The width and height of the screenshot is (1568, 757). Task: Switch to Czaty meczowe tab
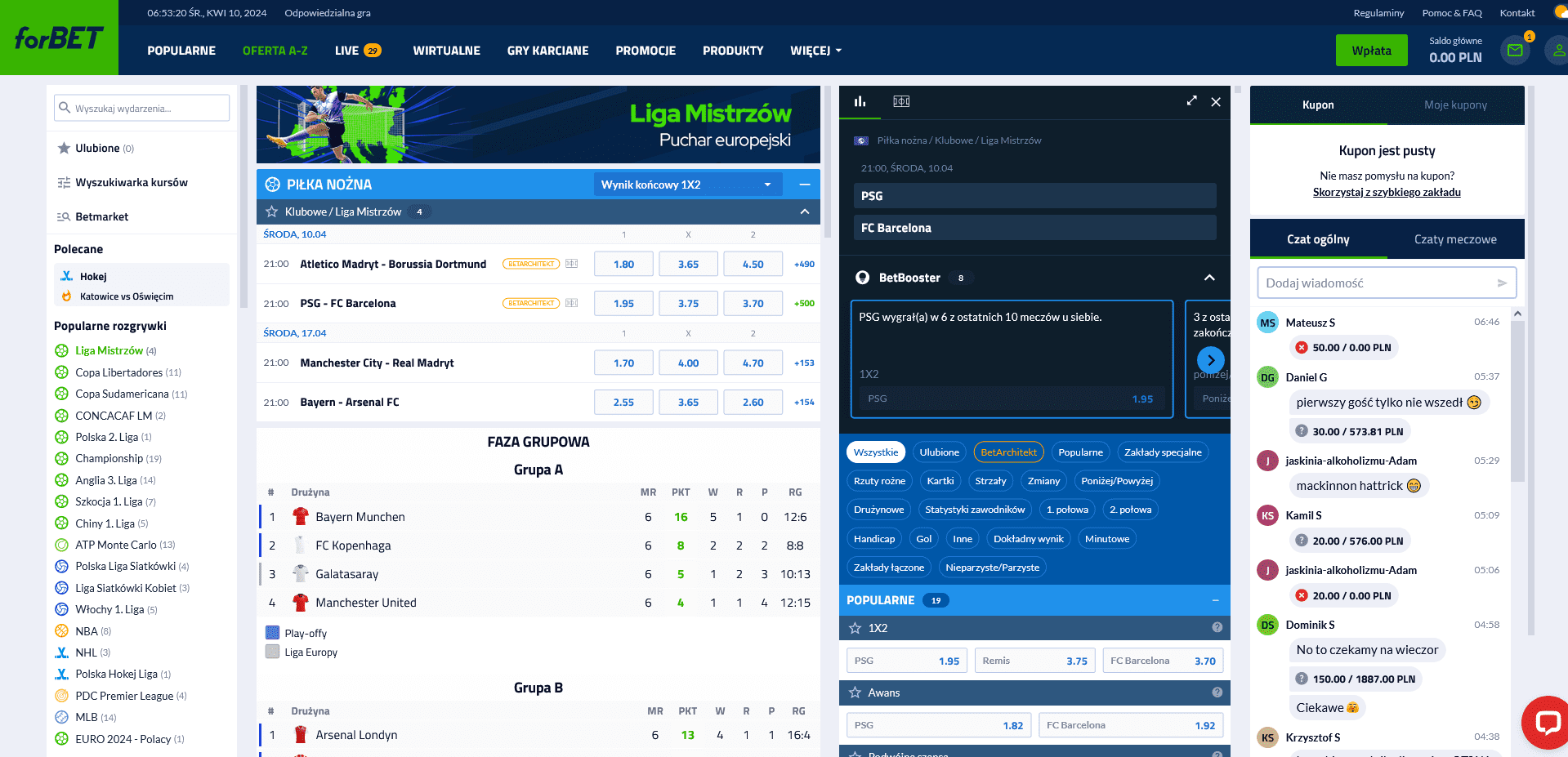[x=1455, y=239]
